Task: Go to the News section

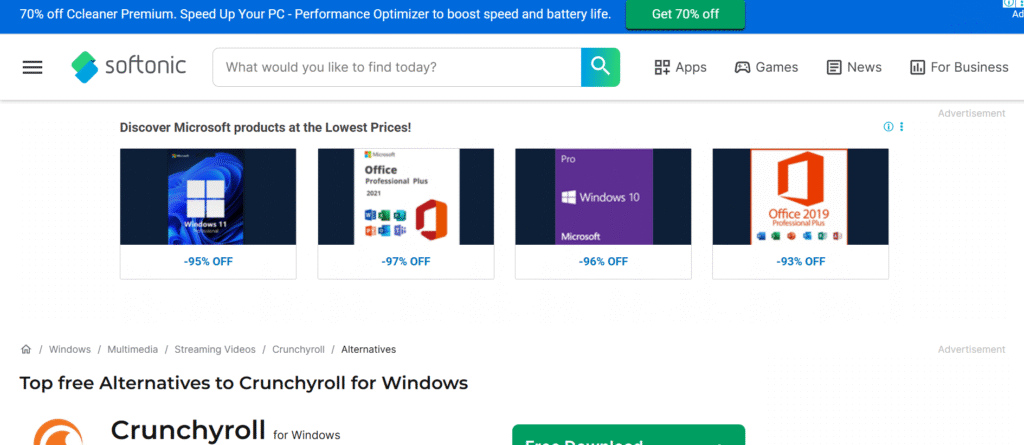Action: pos(854,67)
